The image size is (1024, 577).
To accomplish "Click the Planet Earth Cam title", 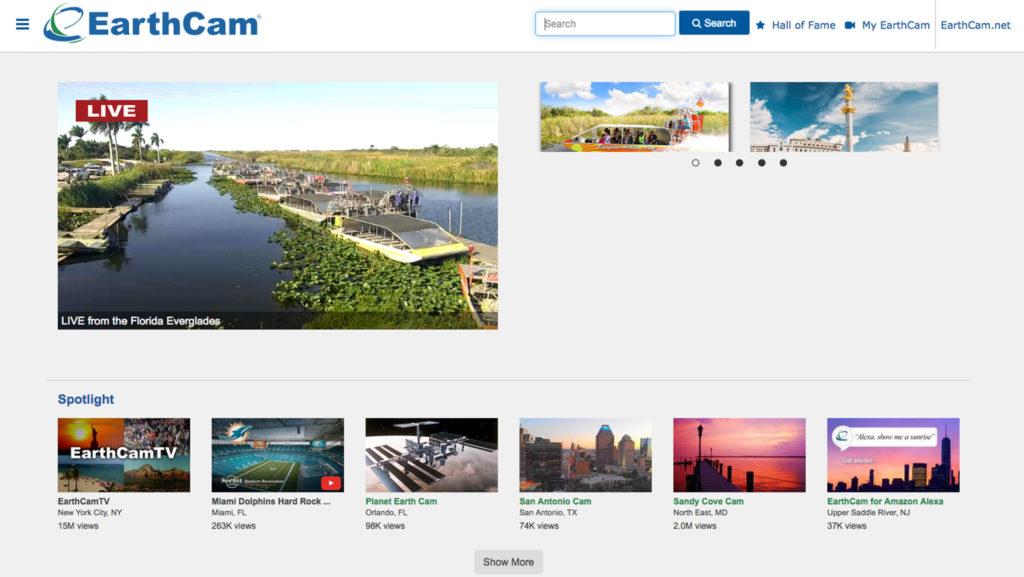I will 401,501.
